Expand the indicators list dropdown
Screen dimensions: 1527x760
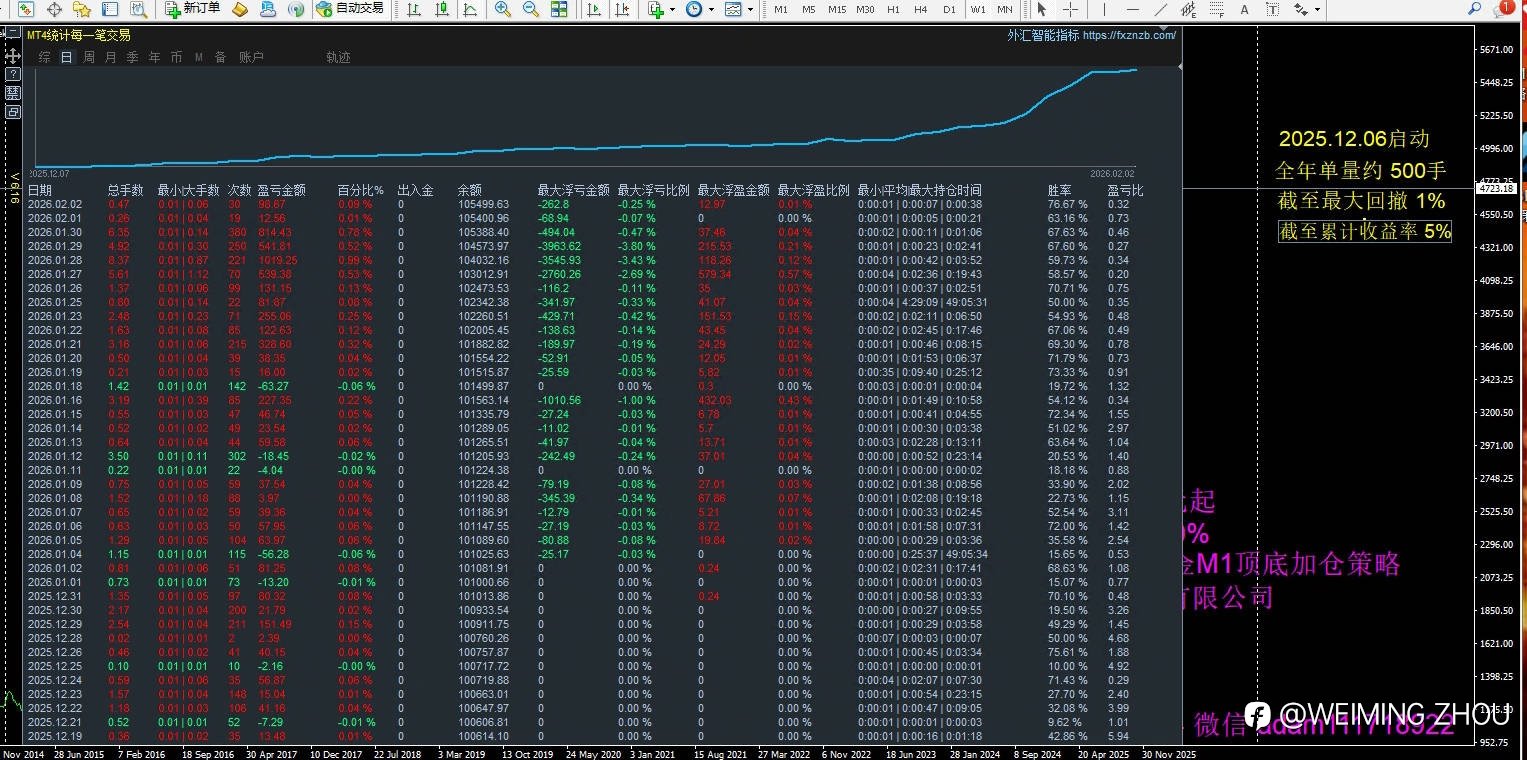pyautogui.click(x=673, y=9)
